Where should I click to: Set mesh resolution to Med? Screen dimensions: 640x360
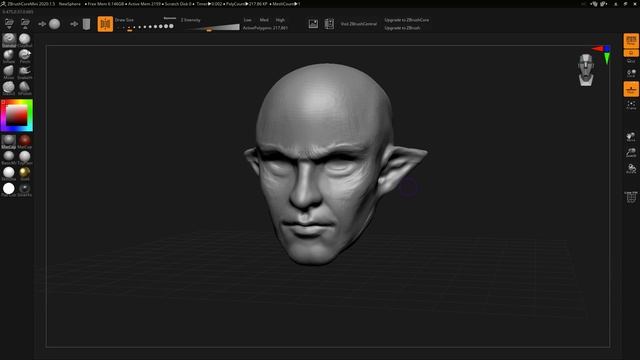(x=264, y=20)
